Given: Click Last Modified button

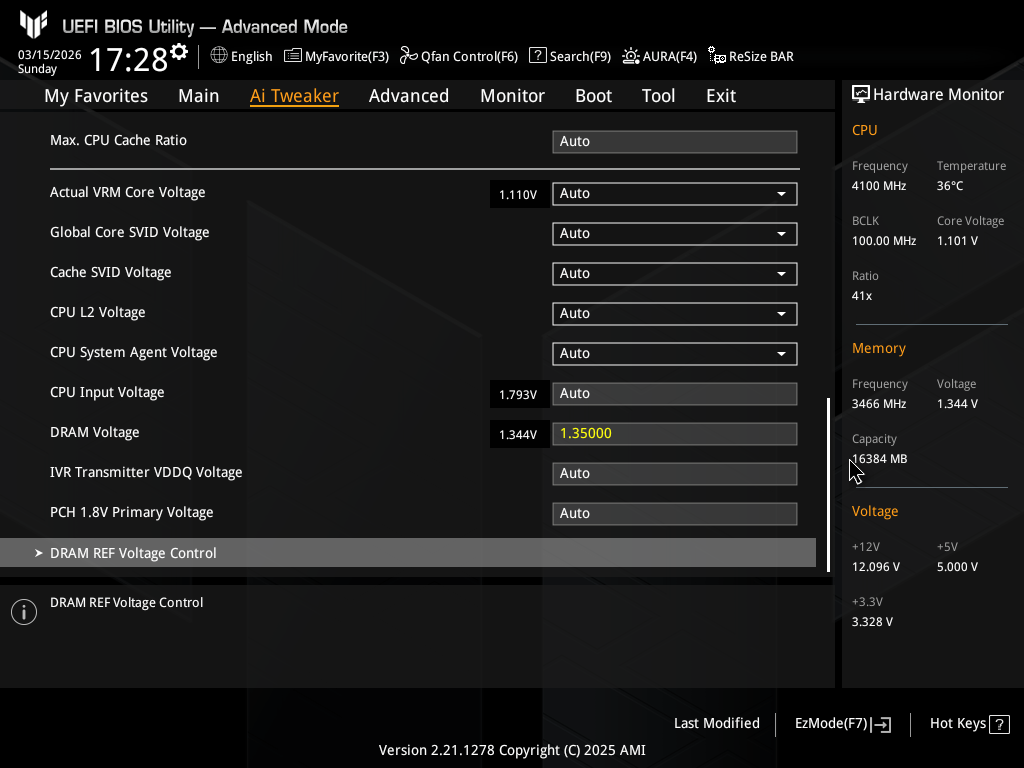Looking at the screenshot, I should click(x=716, y=724).
